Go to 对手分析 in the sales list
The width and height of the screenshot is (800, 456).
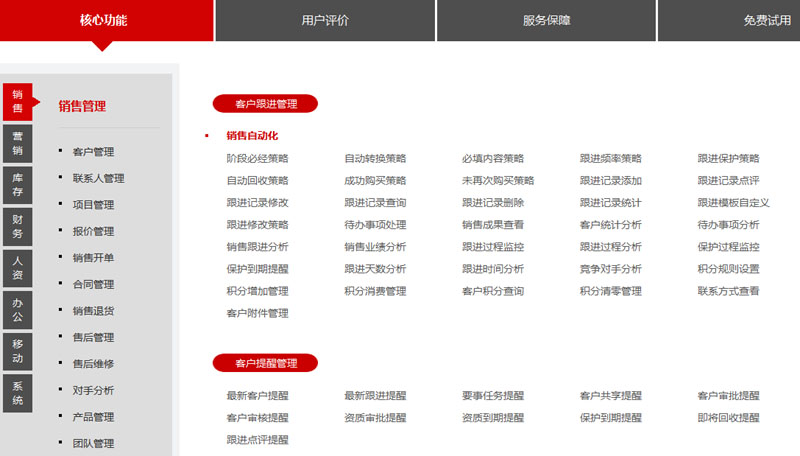tap(93, 391)
